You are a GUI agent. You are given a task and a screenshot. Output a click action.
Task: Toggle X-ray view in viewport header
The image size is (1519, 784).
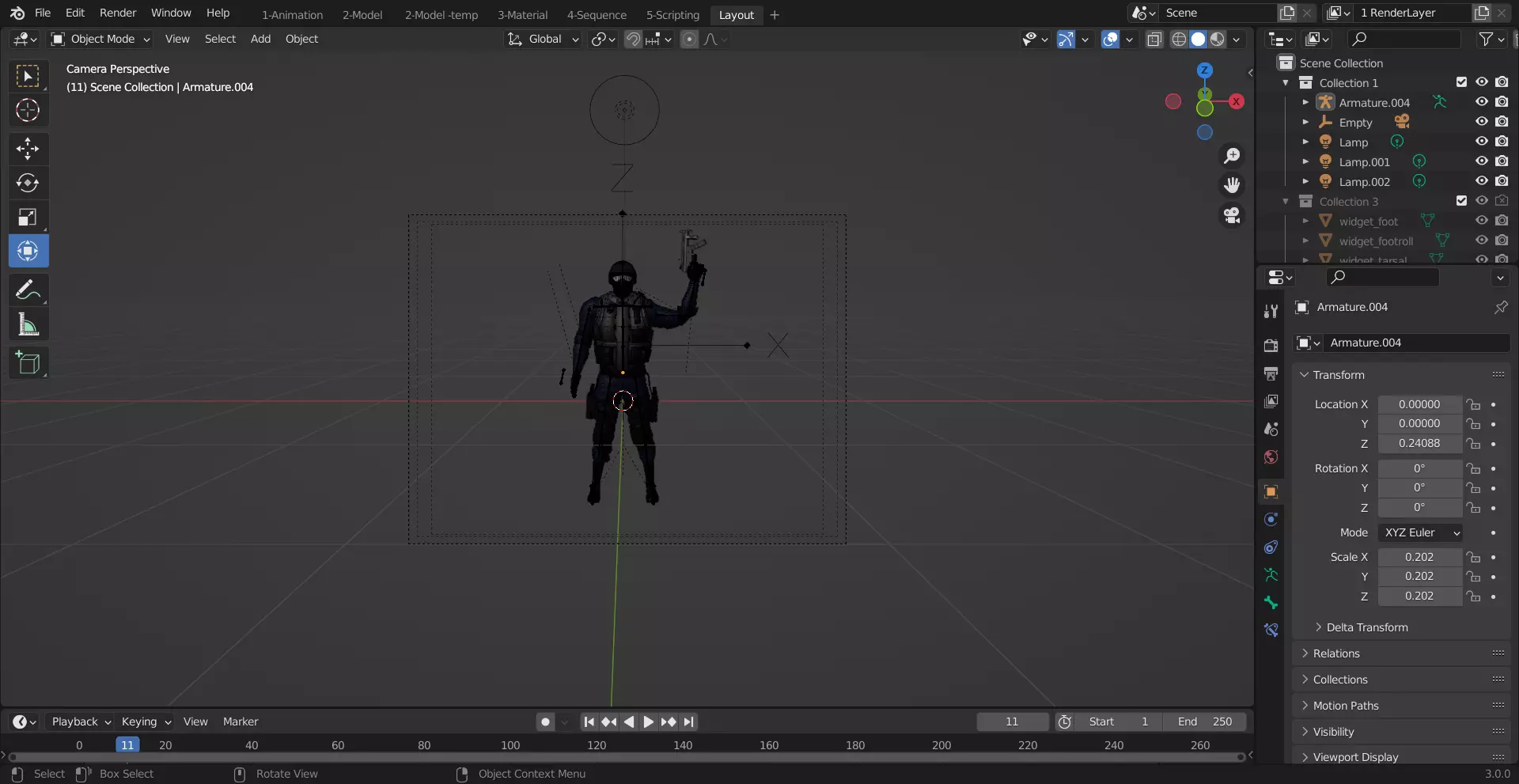point(1153,39)
